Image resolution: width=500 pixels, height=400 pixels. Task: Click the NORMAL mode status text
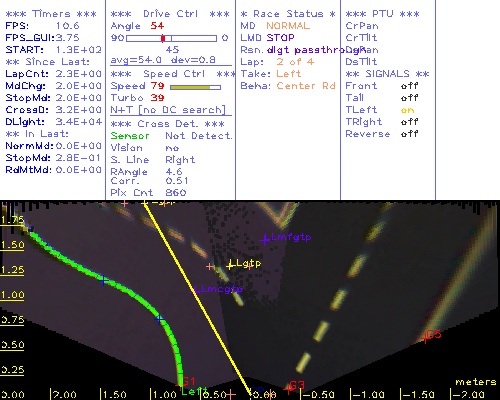tap(288, 26)
